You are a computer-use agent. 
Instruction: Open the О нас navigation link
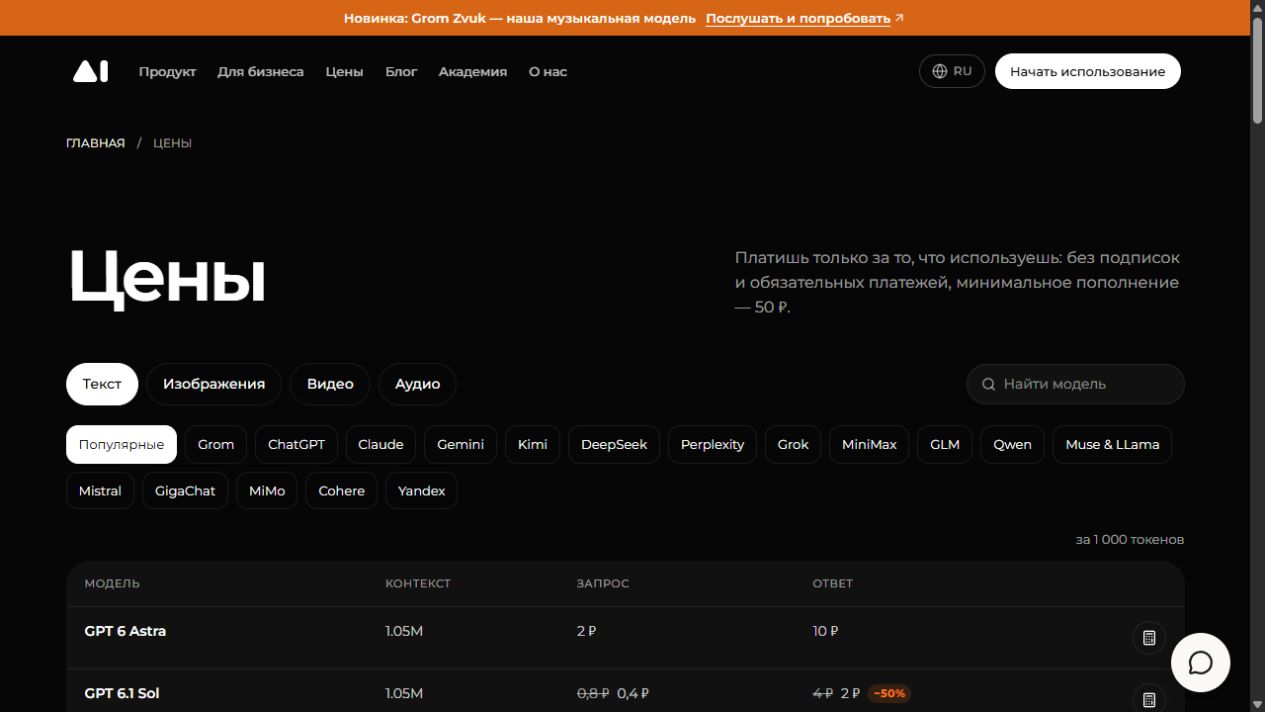point(548,72)
